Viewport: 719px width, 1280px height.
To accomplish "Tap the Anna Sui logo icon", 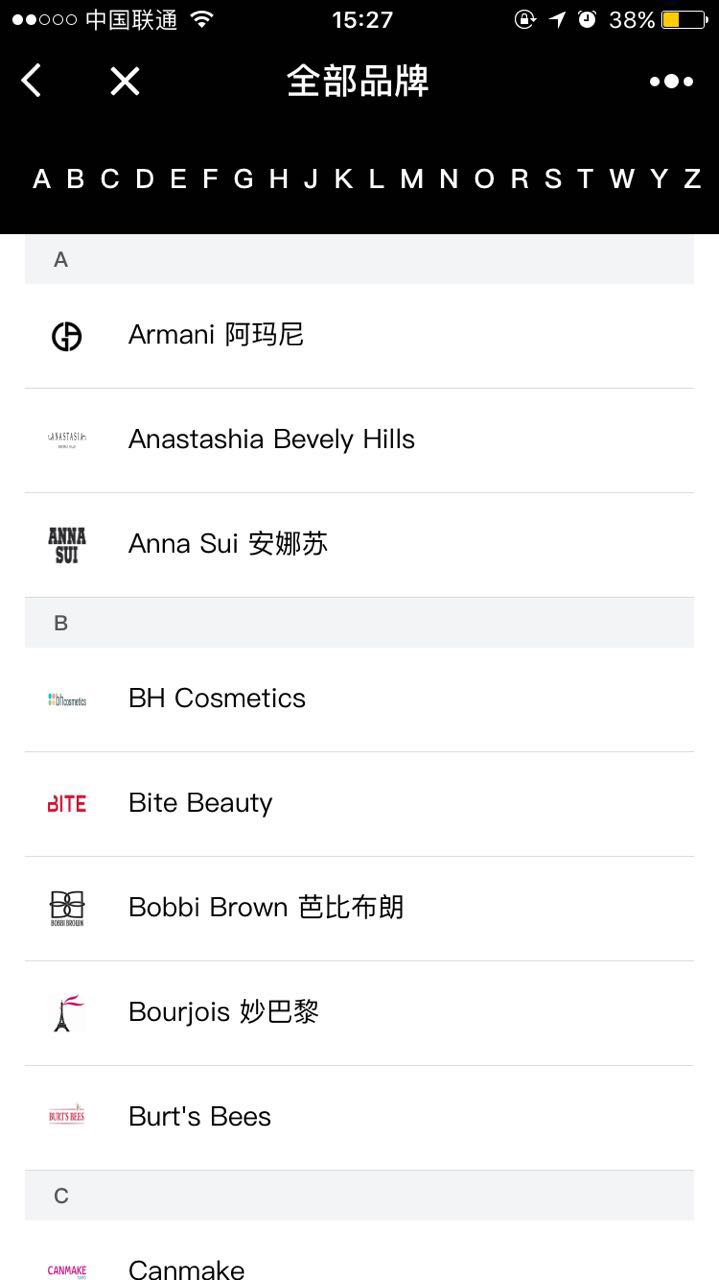I will pos(67,545).
